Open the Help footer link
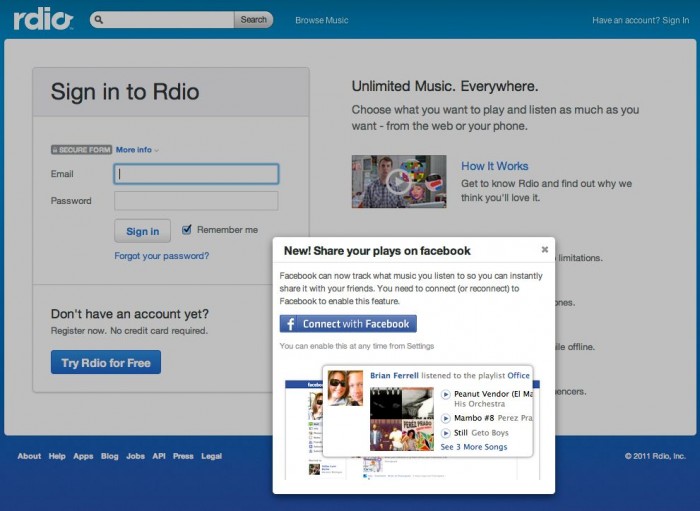Screen dimensions: 700x511 pyautogui.click(x=57, y=456)
